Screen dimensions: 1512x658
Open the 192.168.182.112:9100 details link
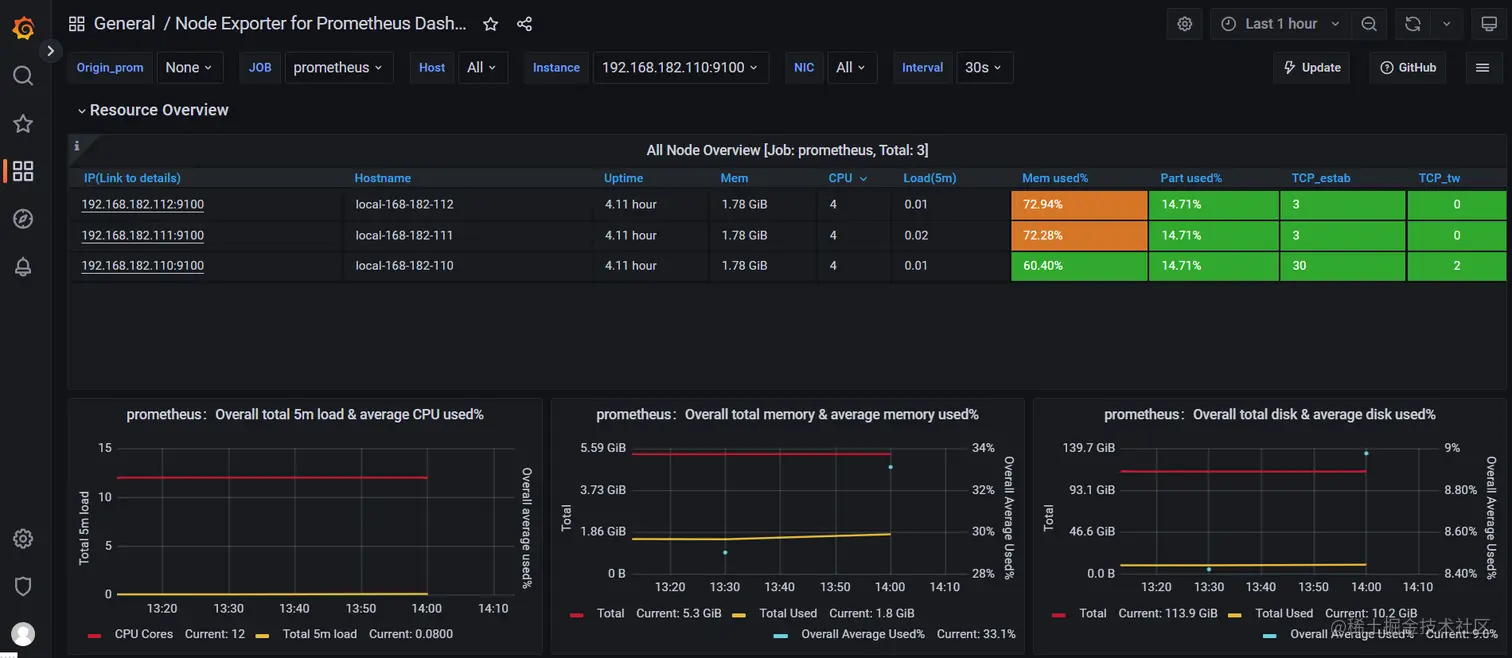point(142,204)
